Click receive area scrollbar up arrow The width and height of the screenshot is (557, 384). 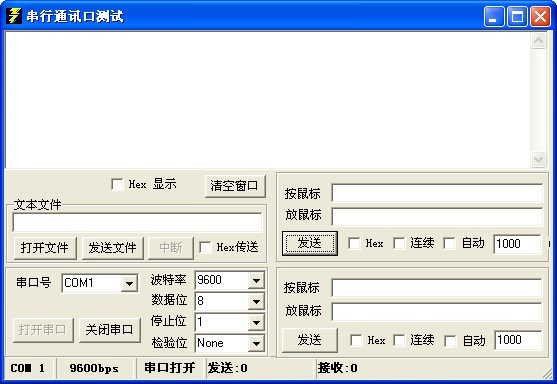click(539, 40)
